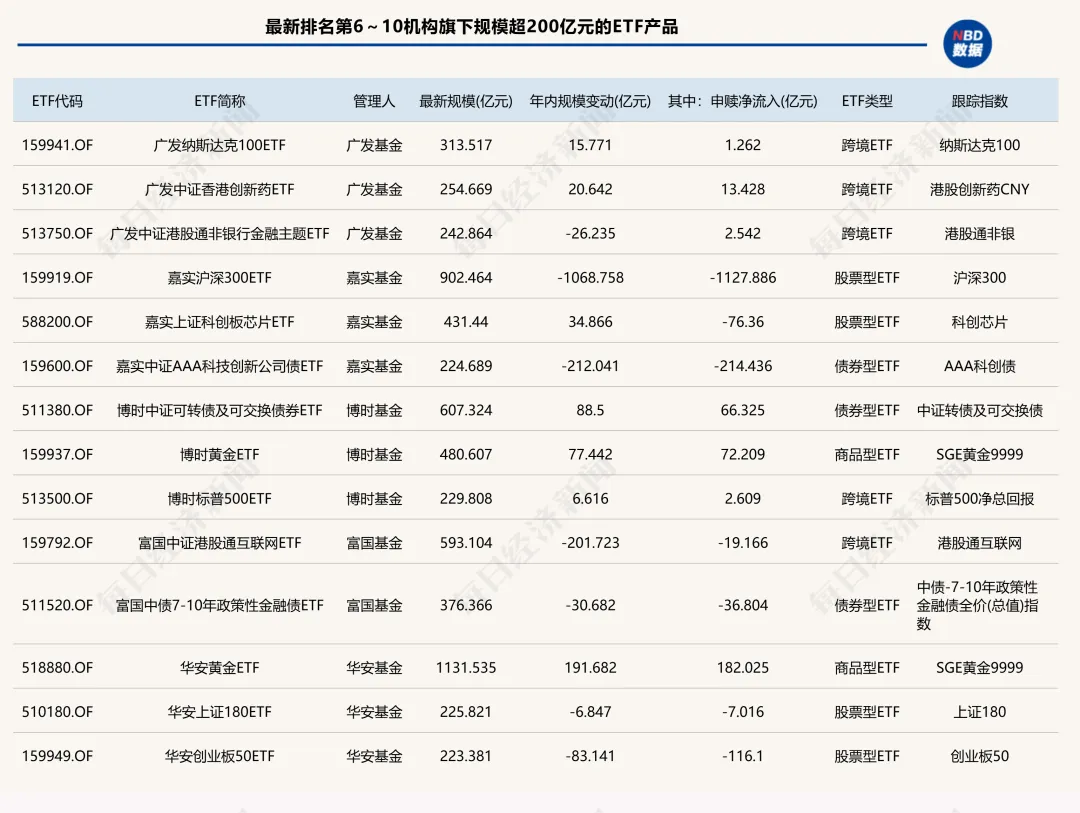This screenshot has height=813, width=1080.
Task: Click the 管理人 column header
Action: (374, 101)
